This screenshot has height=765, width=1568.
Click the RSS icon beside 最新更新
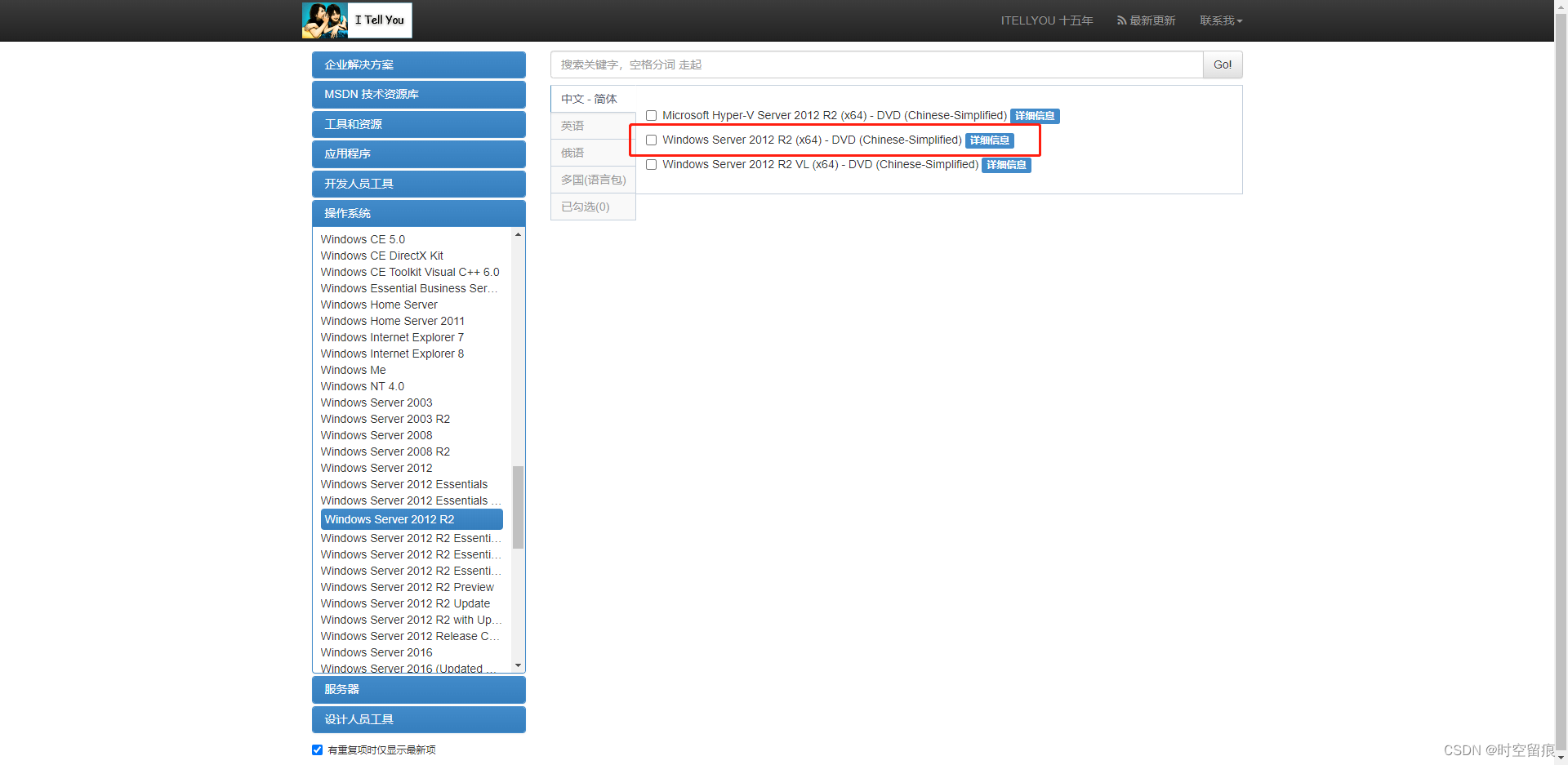[x=1120, y=20]
